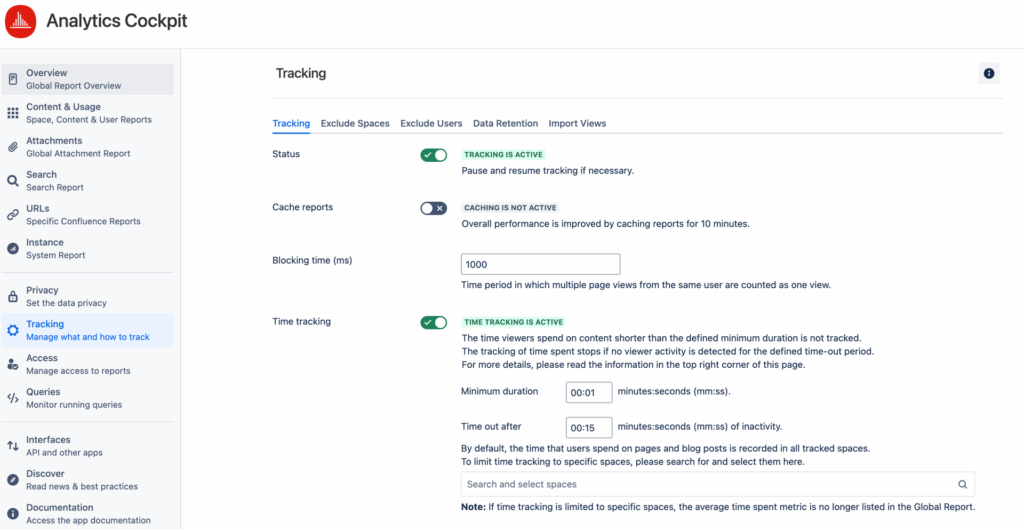
Task: Switch to the Exclude Spaces tab
Action: [x=355, y=123]
